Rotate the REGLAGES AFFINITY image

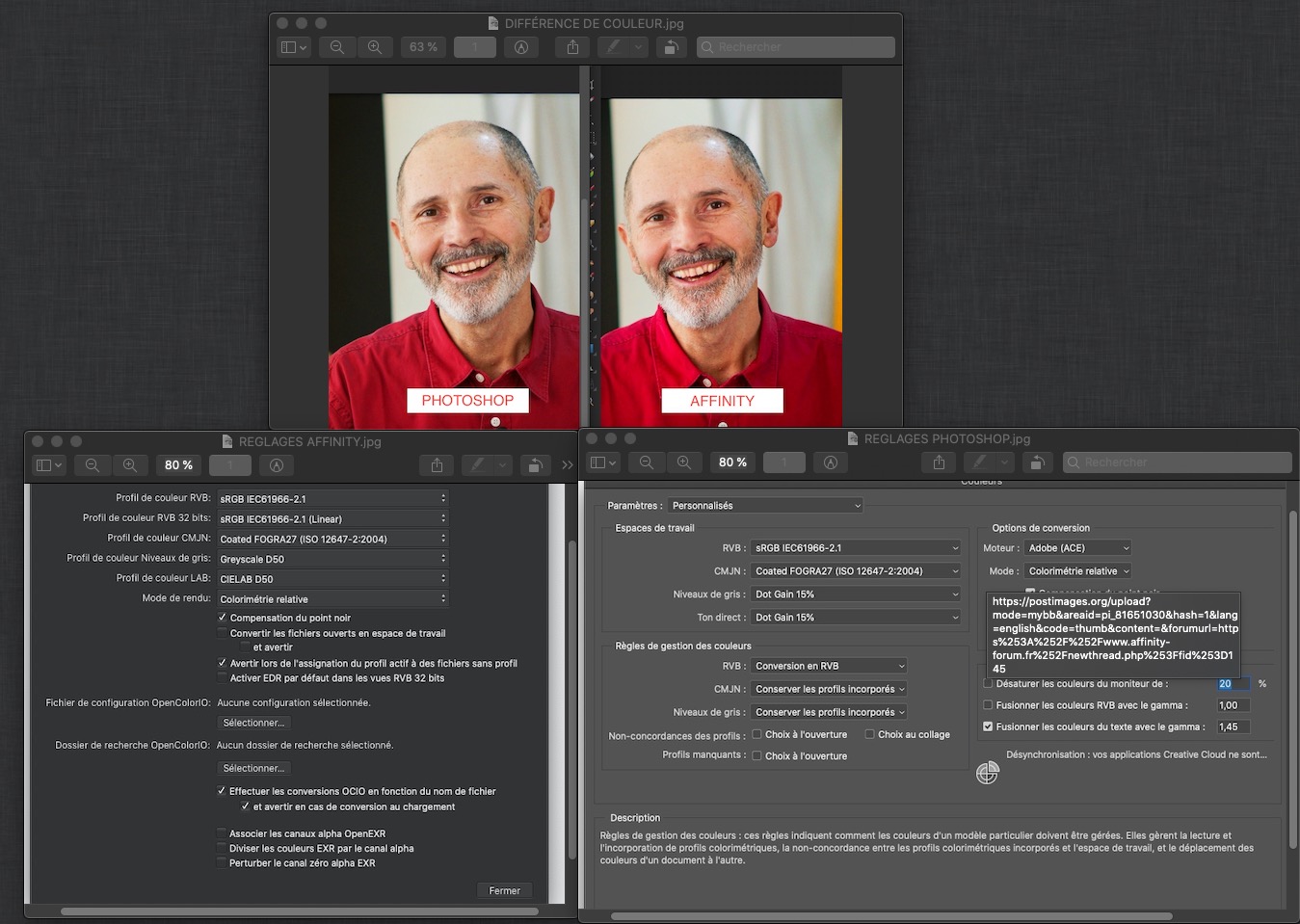point(536,465)
